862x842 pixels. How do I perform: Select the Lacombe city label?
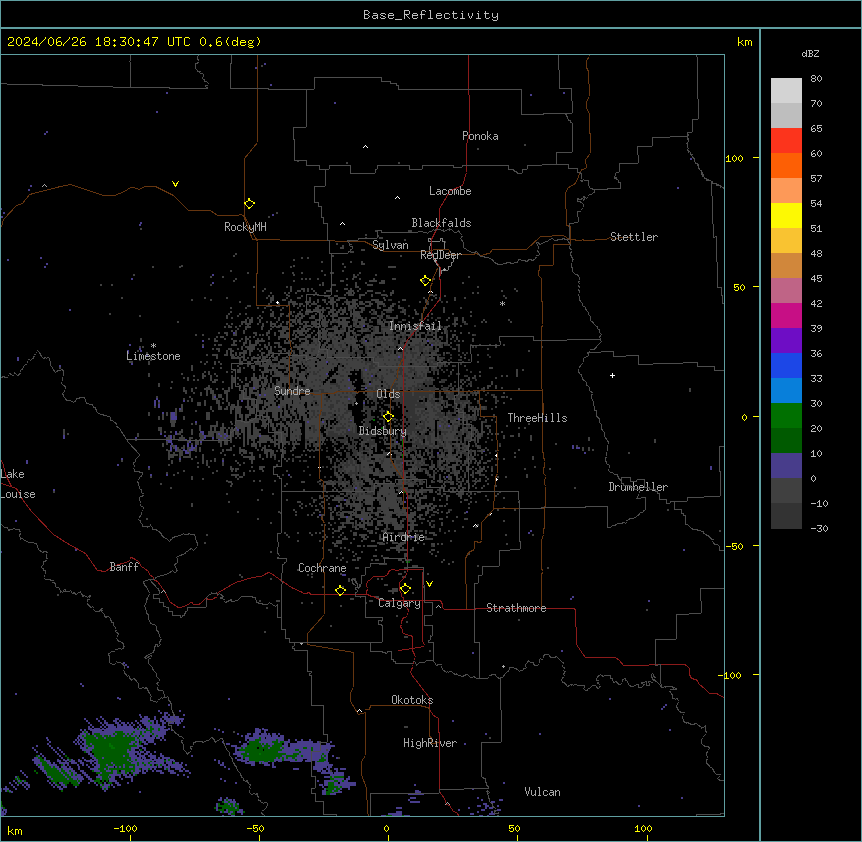pyautogui.click(x=450, y=191)
